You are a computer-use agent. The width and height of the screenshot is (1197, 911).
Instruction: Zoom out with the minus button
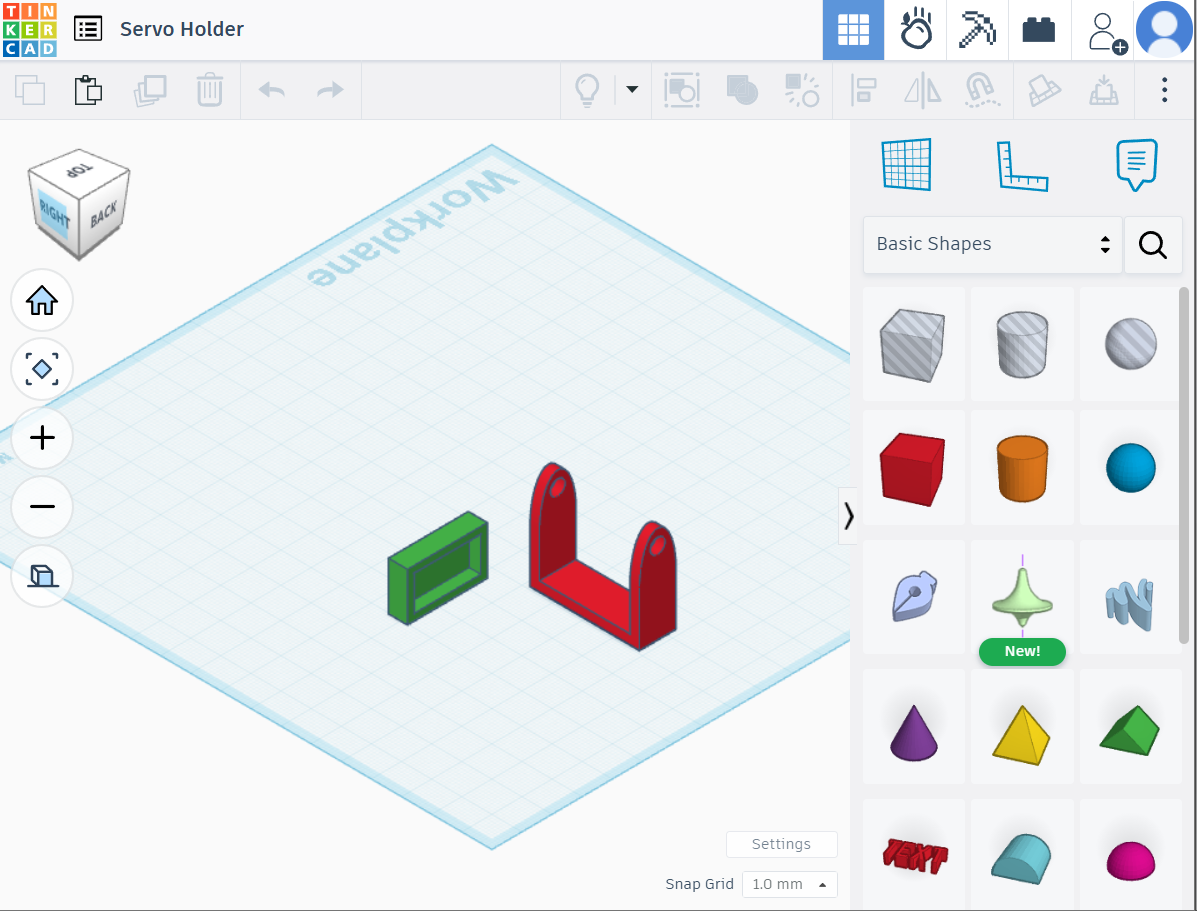click(x=42, y=506)
